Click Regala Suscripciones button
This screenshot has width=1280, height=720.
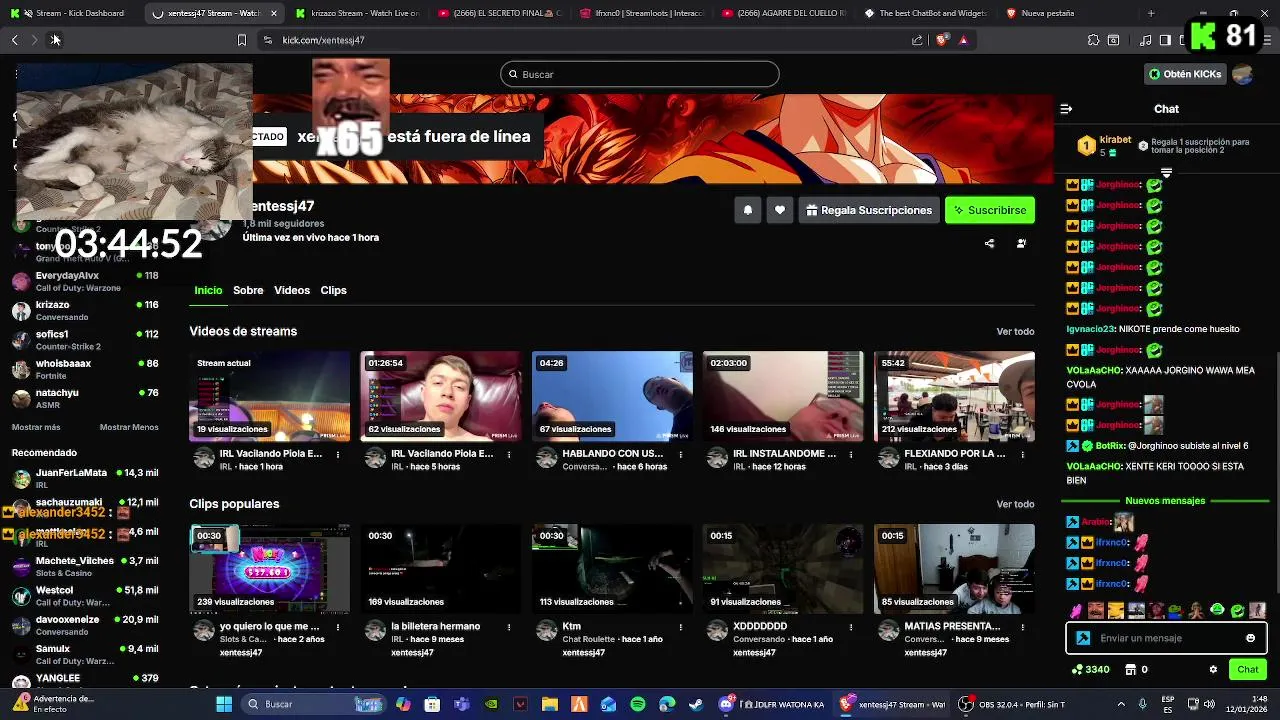[869, 210]
